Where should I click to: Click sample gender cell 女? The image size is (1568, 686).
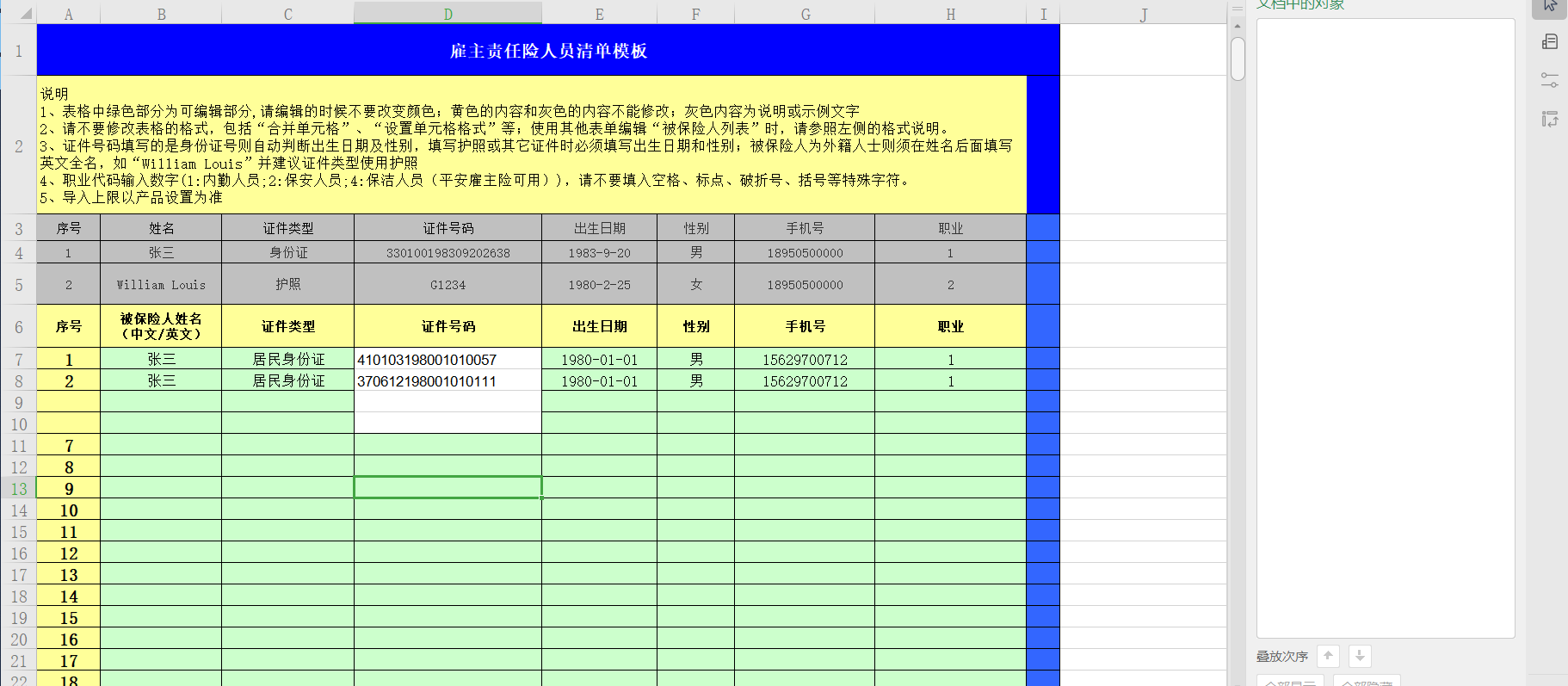pos(695,284)
